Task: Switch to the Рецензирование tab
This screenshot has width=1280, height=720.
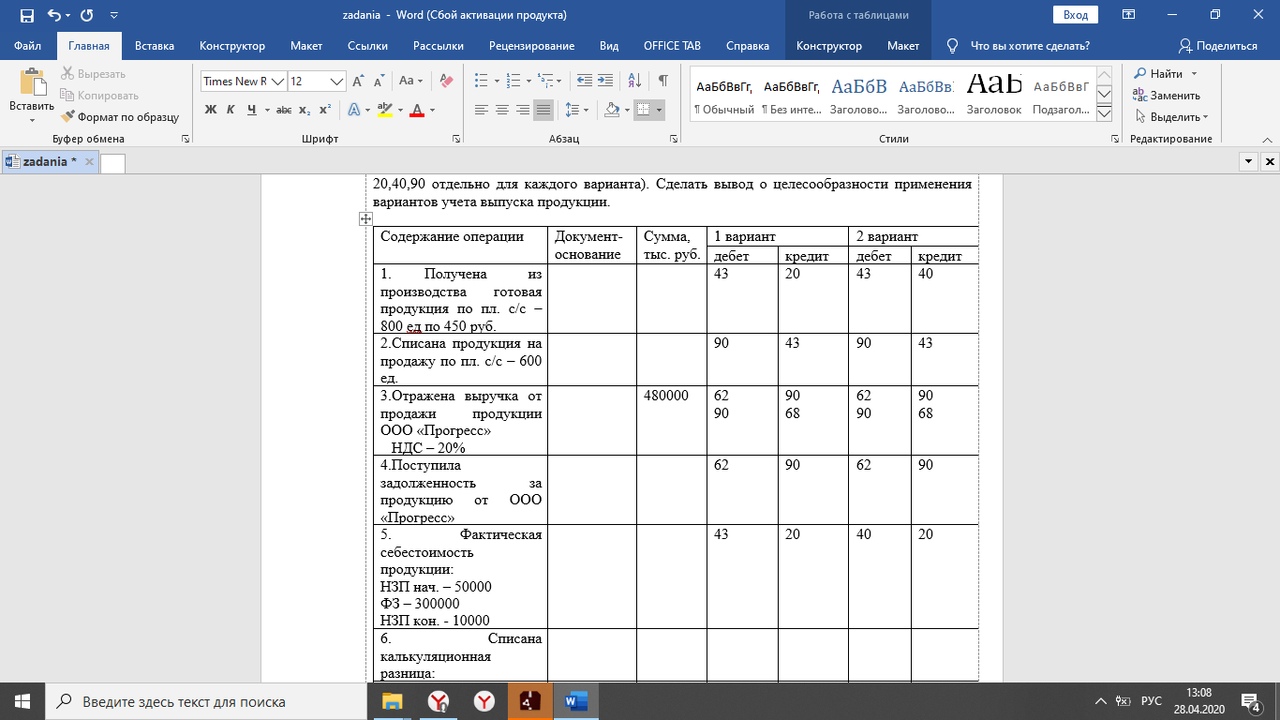Action: coord(531,46)
